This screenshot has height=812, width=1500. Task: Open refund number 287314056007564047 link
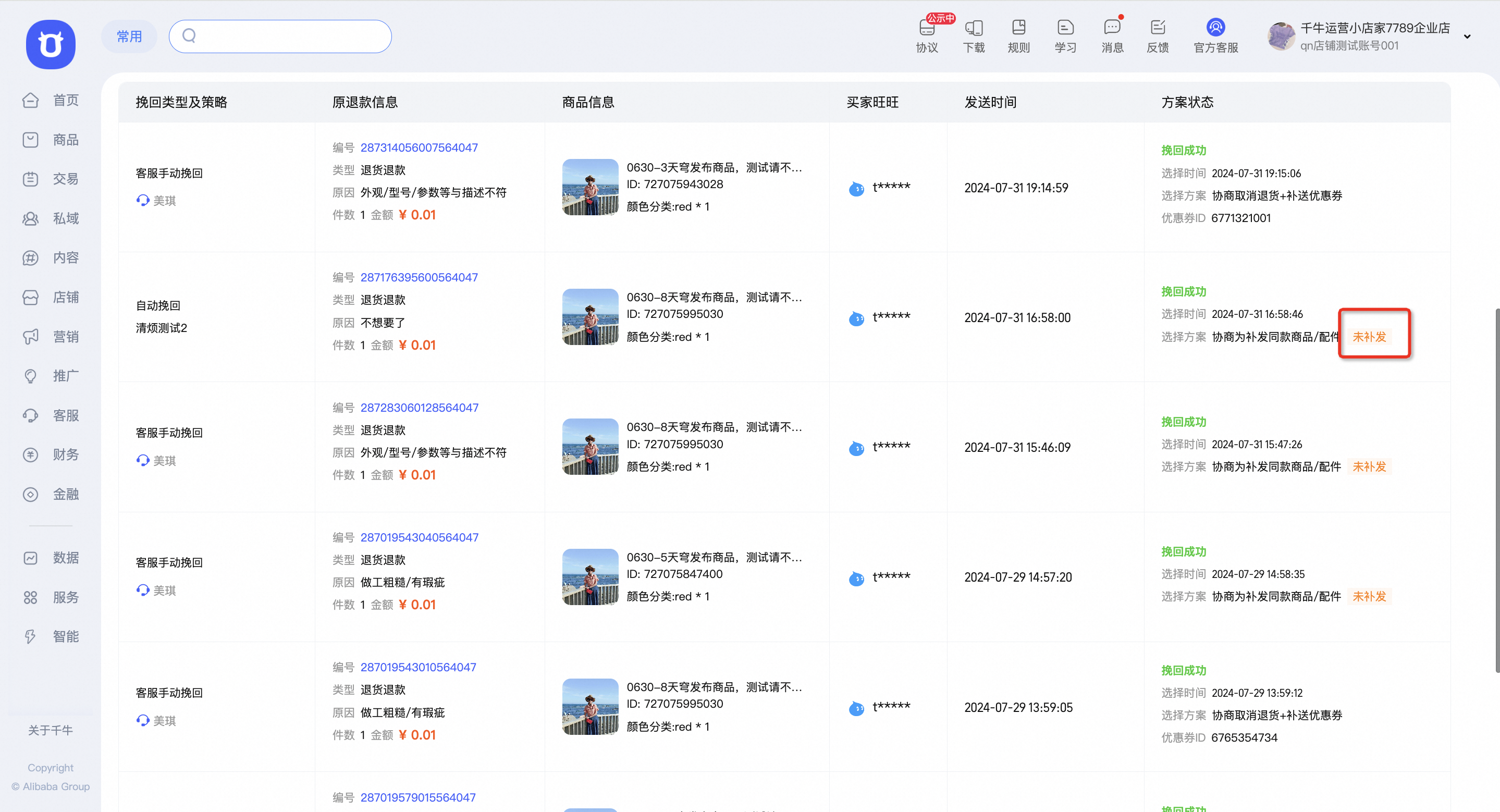coord(419,148)
